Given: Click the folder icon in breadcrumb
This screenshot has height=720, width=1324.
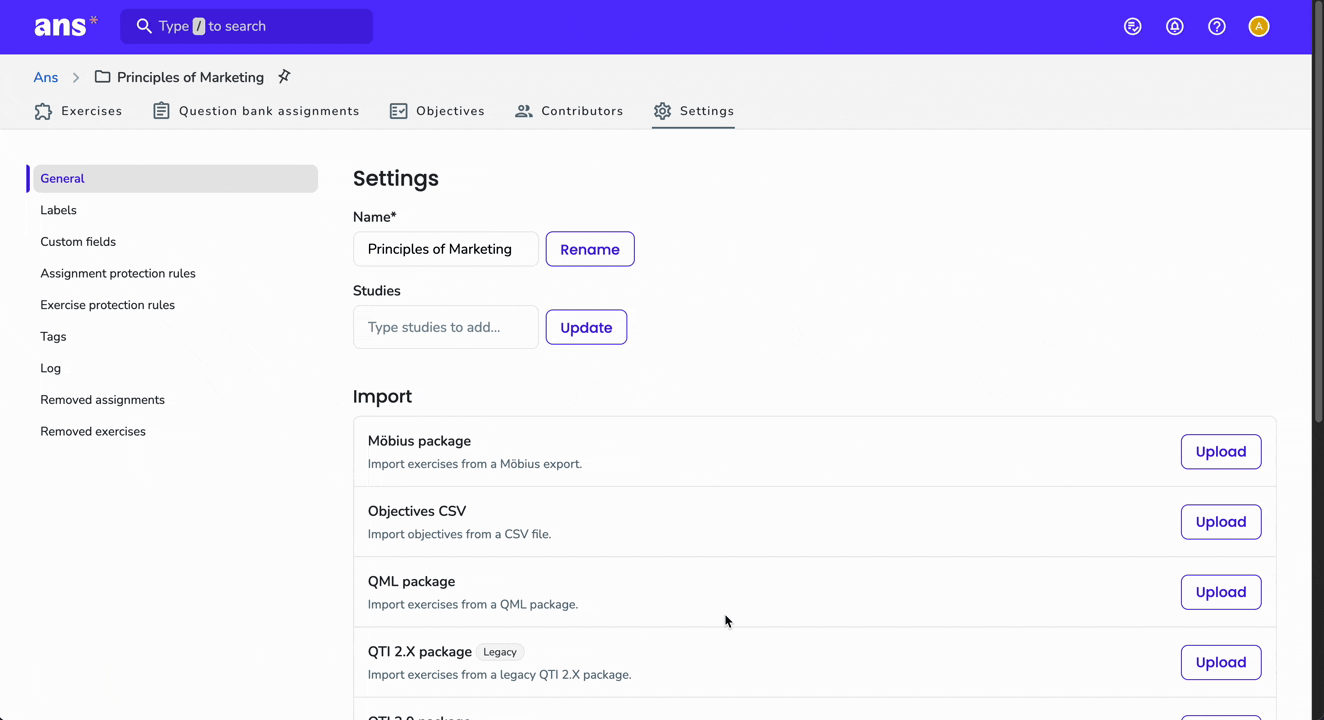Looking at the screenshot, I should [x=102, y=77].
